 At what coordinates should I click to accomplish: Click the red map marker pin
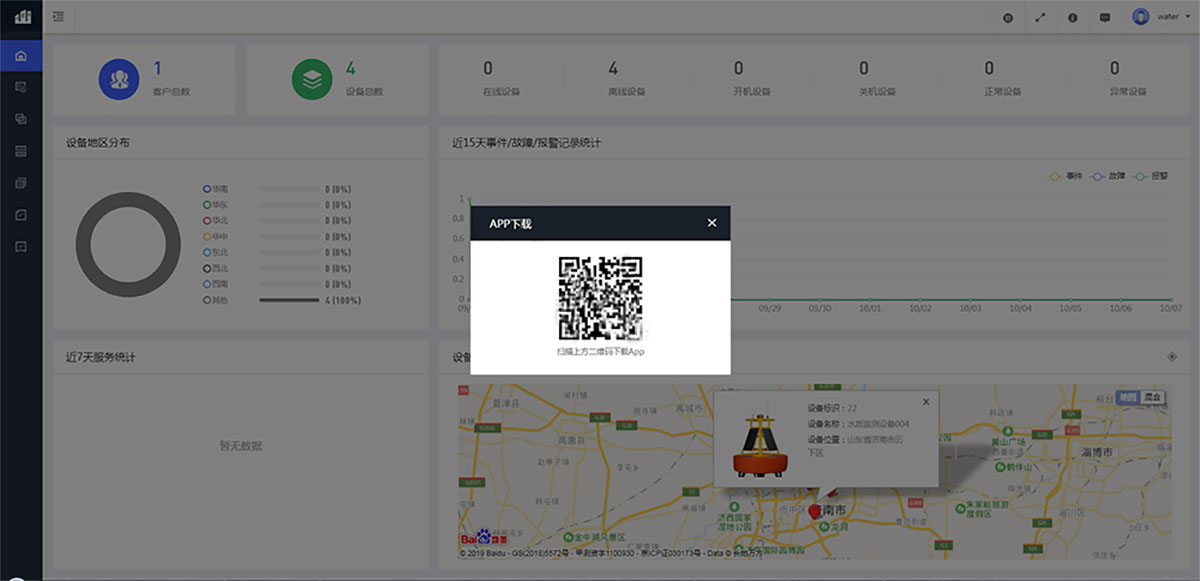814,510
